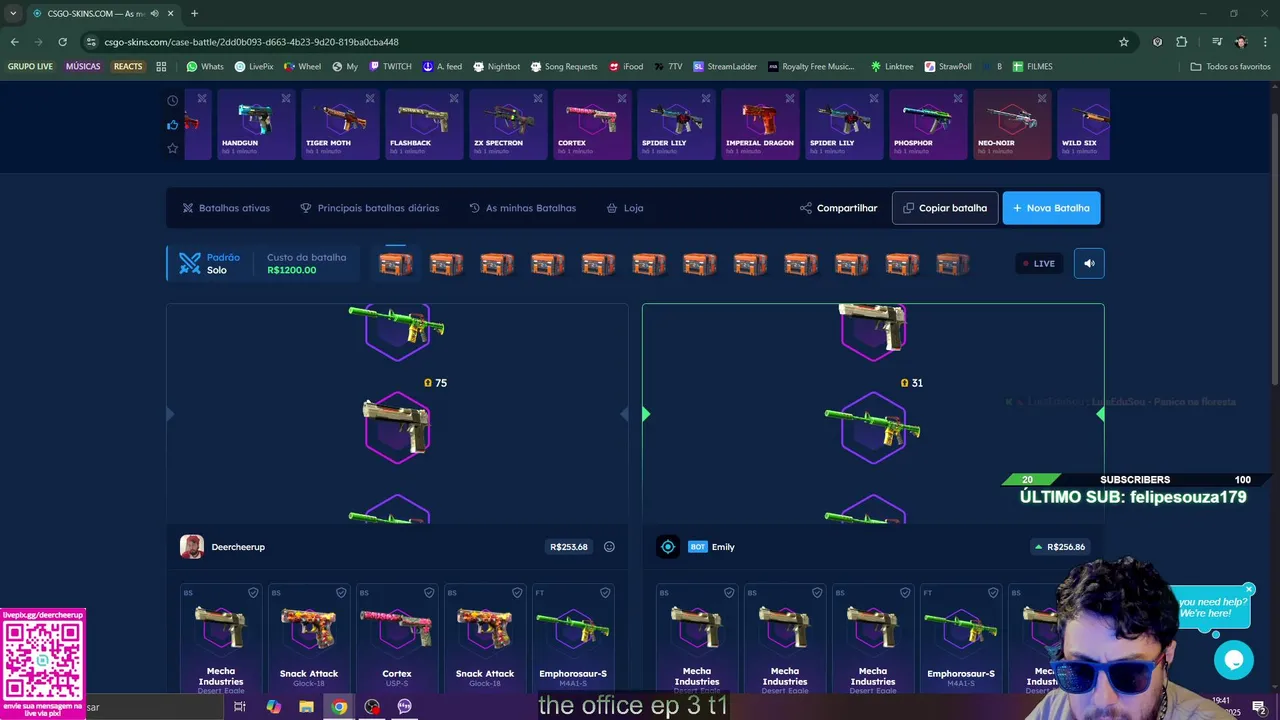Toggle the battle sound speaker button
The height and width of the screenshot is (720, 1280).
1089,263
